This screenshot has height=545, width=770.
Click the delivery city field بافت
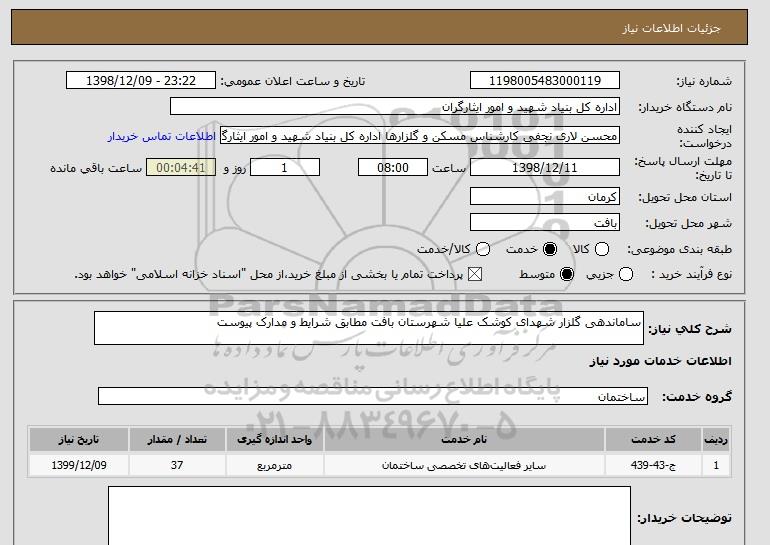pyautogui.click(x=545, y=222)
